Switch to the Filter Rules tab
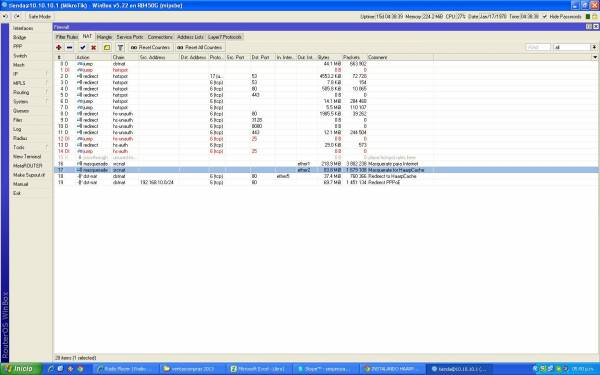 coord(67,37)
